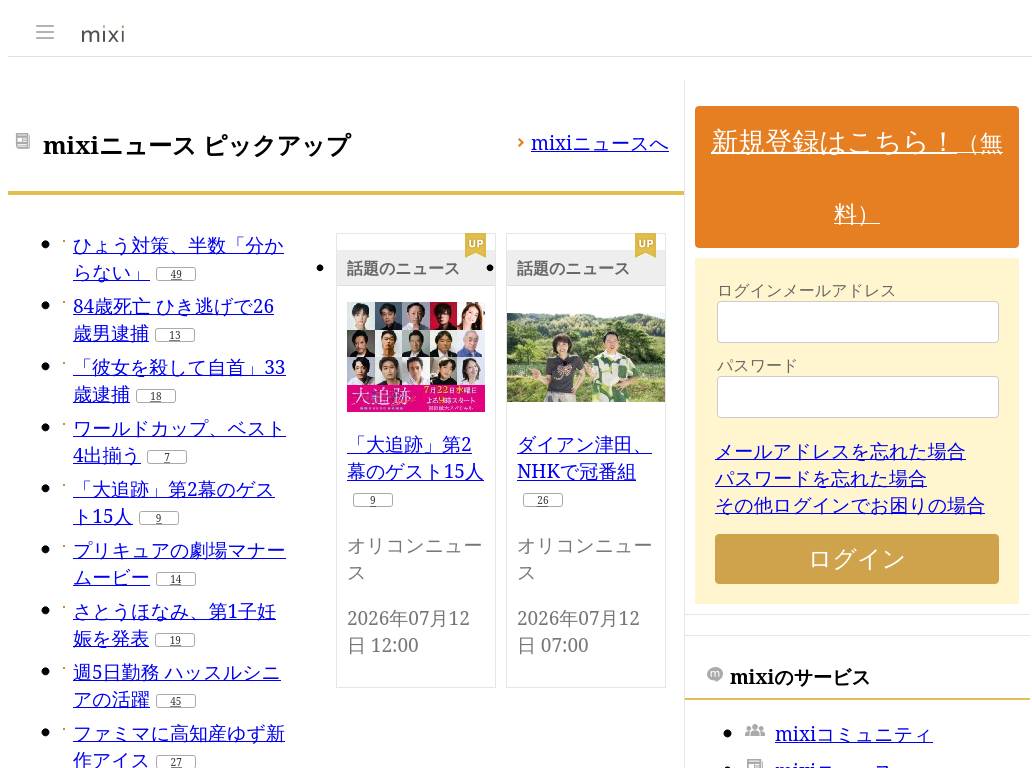Open the mixiコミュニティ service link
Image resolution: width=1032 pixels, height=768 pixels.
coord(854,733)
